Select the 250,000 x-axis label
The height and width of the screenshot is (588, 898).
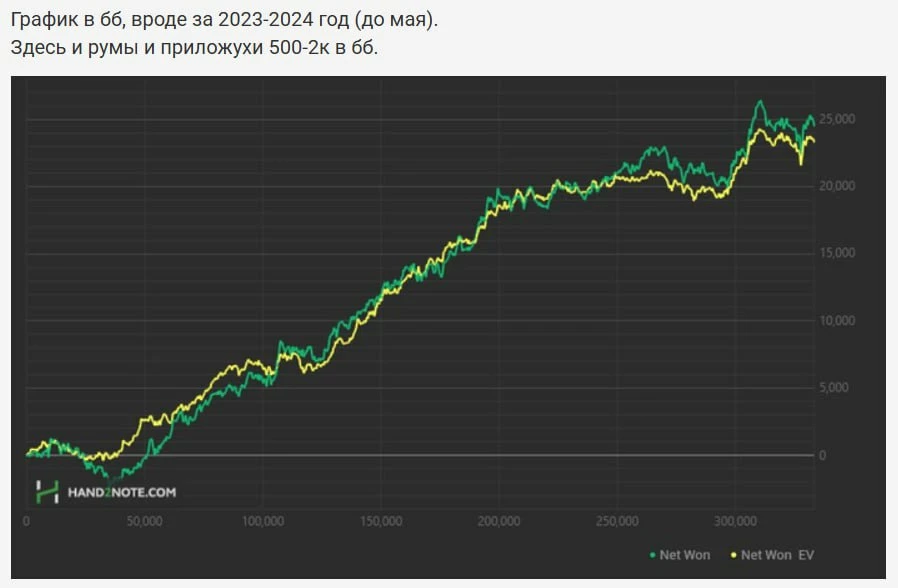pyautogui.click(x=617, y=521)
